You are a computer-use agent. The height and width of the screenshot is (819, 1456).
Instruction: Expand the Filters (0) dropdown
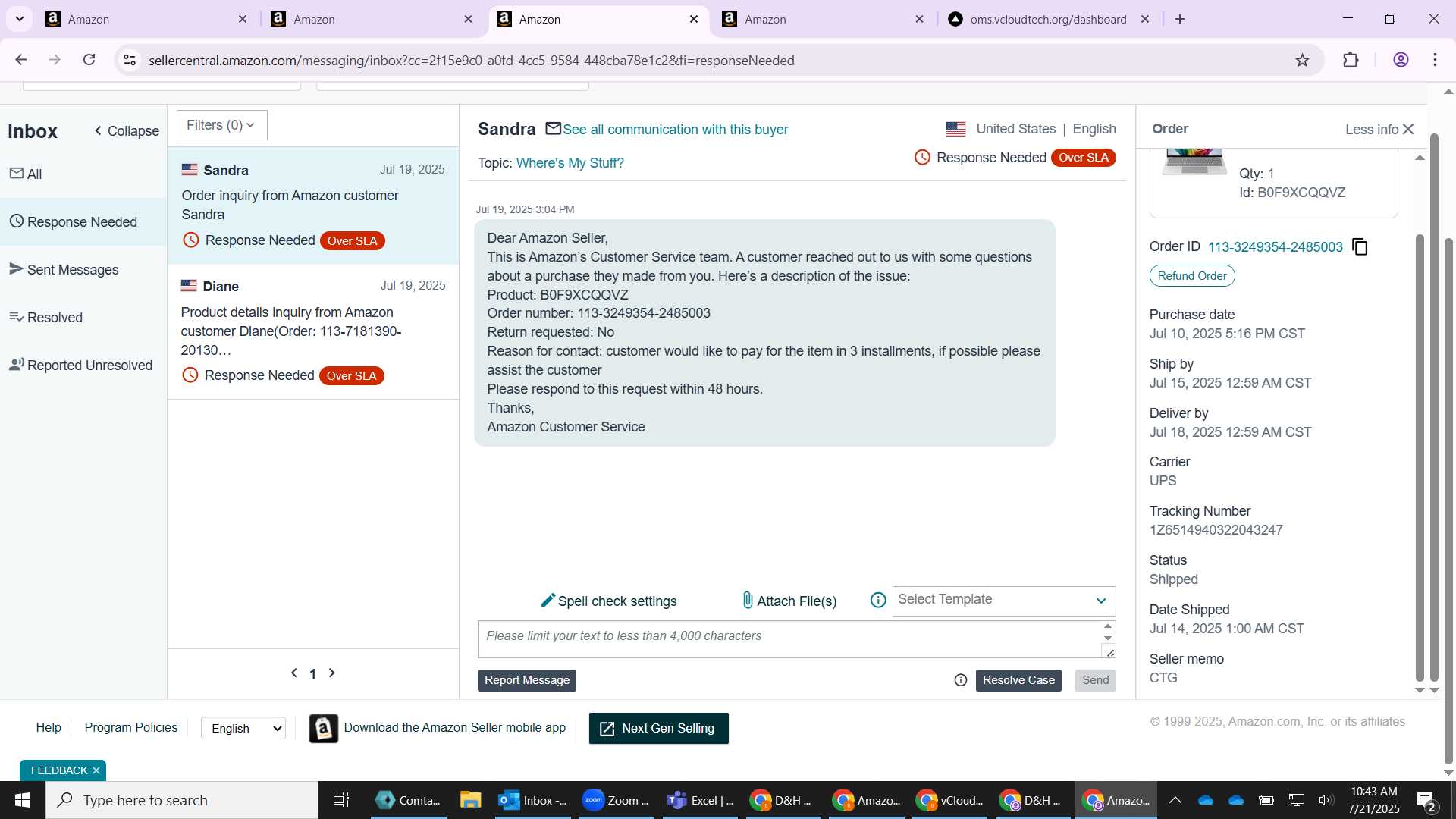221,125
